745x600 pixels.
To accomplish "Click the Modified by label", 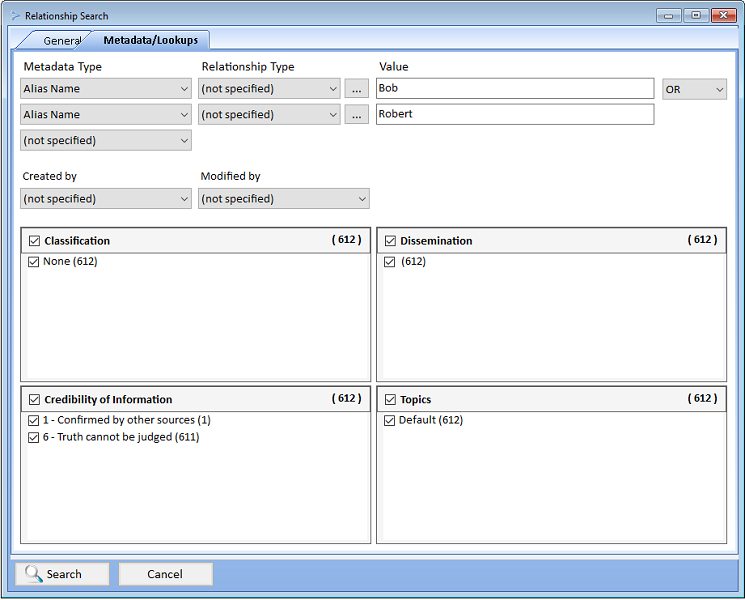I will coord(230,176).
